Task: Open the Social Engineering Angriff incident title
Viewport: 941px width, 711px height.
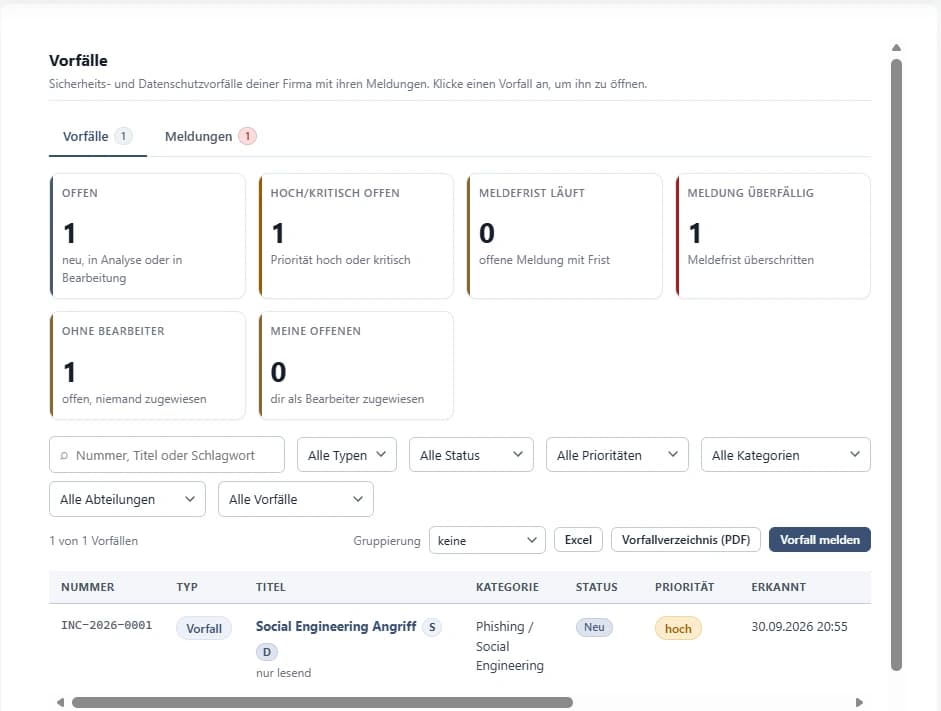Action: point(336,626)
